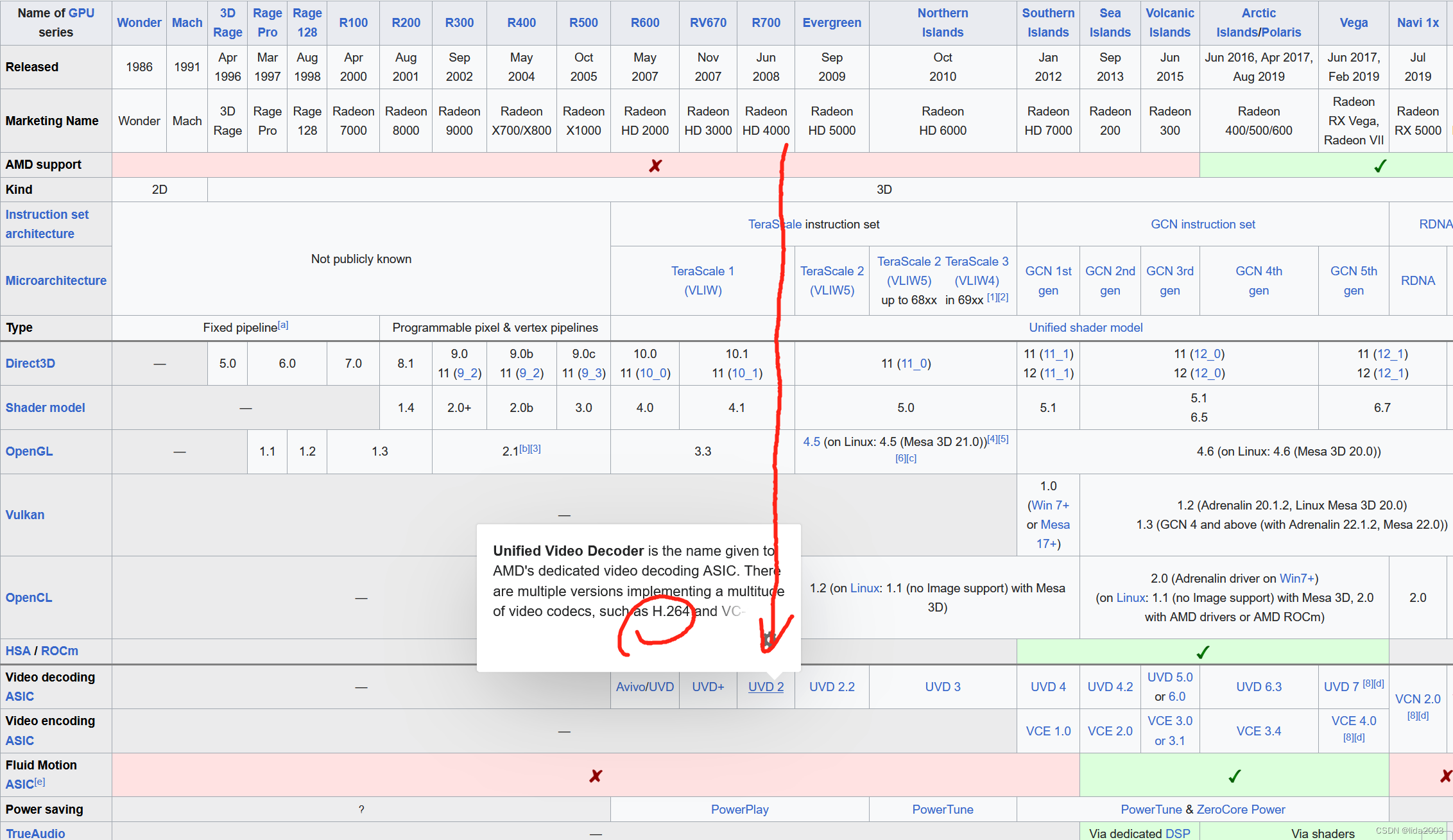Image resolution: width=1453 pixels, height=840 pixels.
Task: Click the Evergreen series header link
Action: point(832,22)
